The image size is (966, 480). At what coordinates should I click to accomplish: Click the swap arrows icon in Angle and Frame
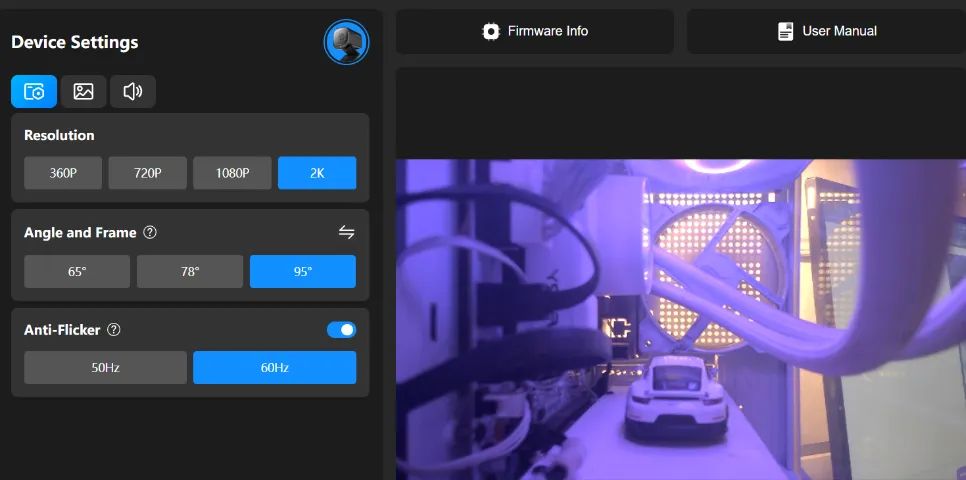346,232
